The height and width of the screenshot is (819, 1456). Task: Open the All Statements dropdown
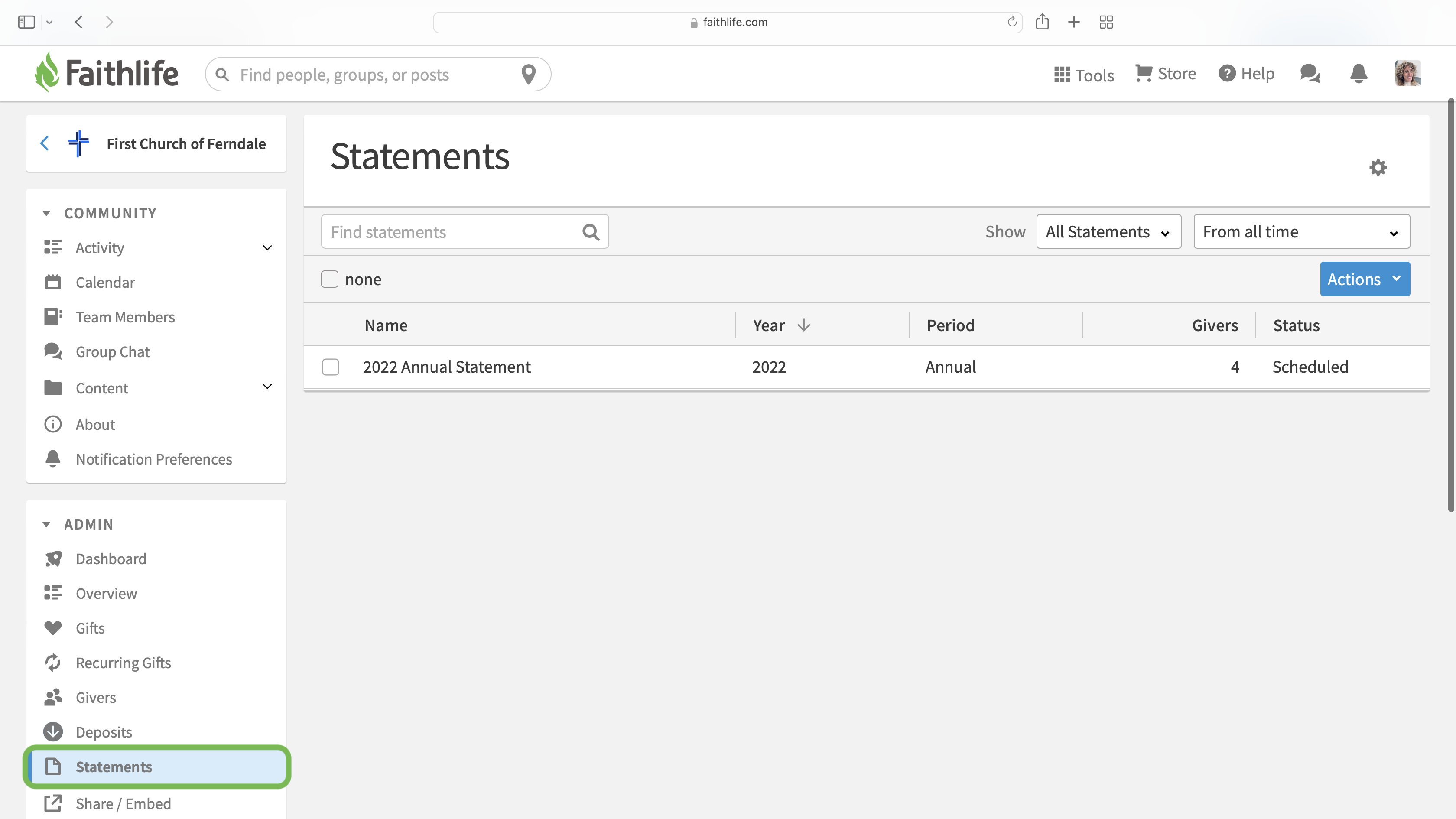pyautogui.click(x=1108, y=232)
